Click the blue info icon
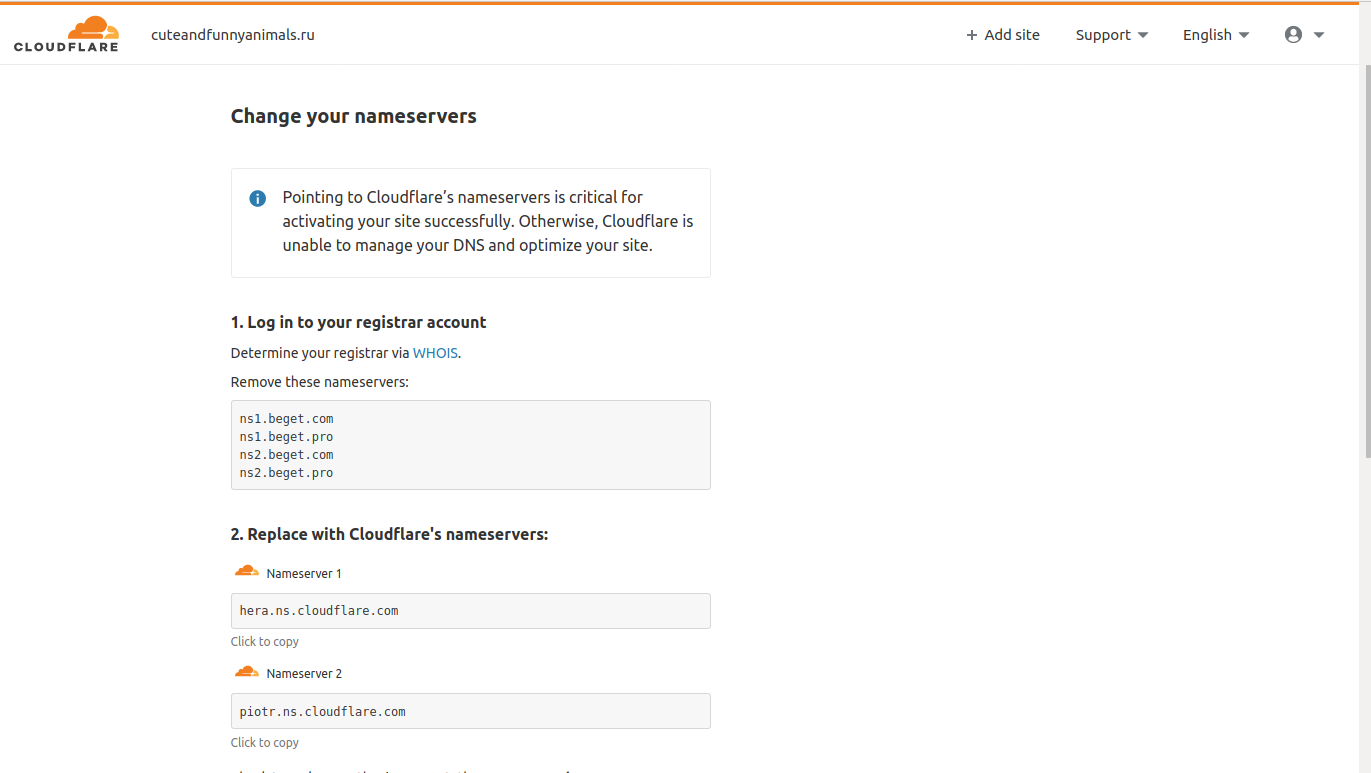Viewport: 1371px width, 773px height. pyautogui.click(x=257, y=198)
